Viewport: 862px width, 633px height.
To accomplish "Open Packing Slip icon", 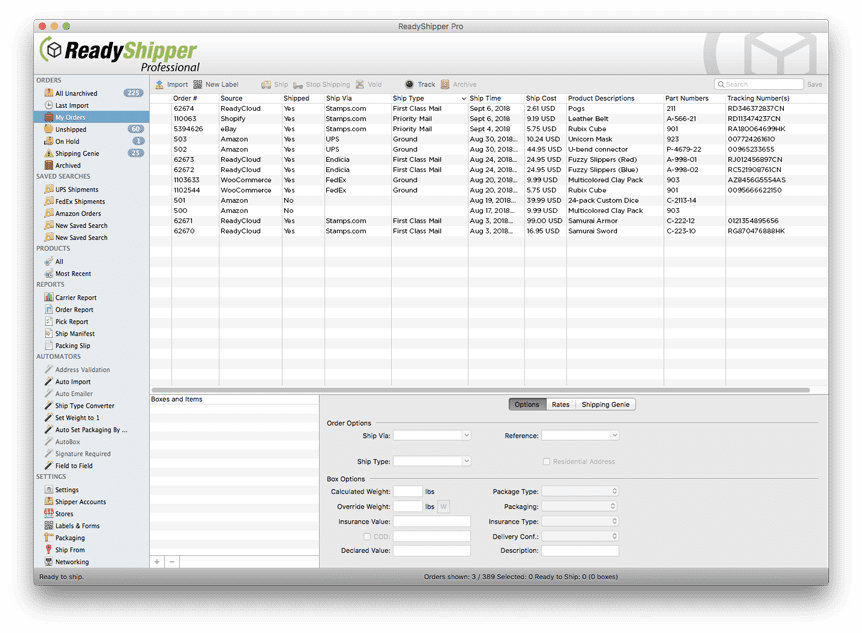I will [x=48, y=345].
